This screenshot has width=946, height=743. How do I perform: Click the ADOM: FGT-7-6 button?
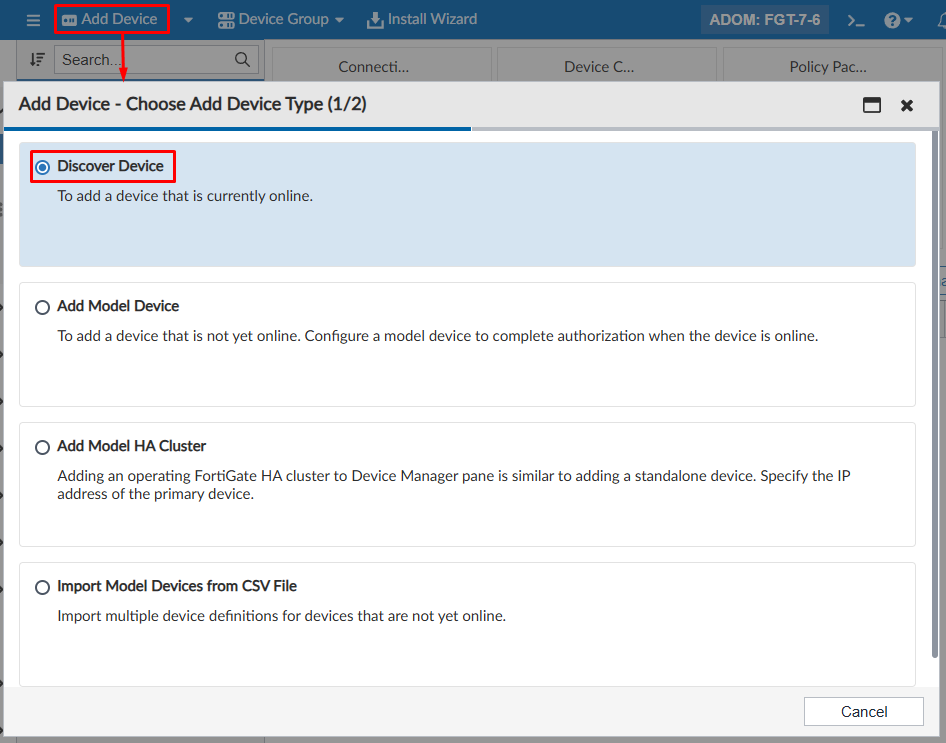pyautogui.click(x=765, y=18)
